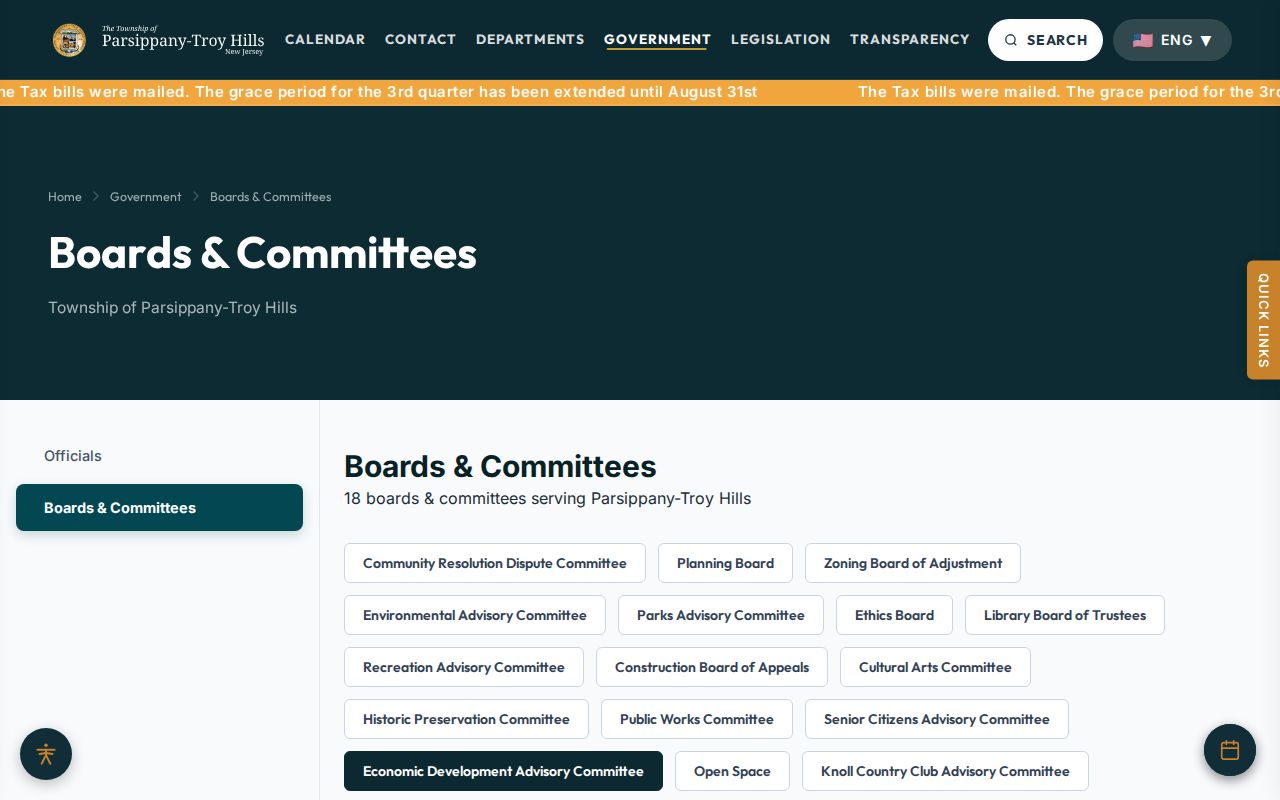Select the Open Space chip

click(x=732, y=771)
